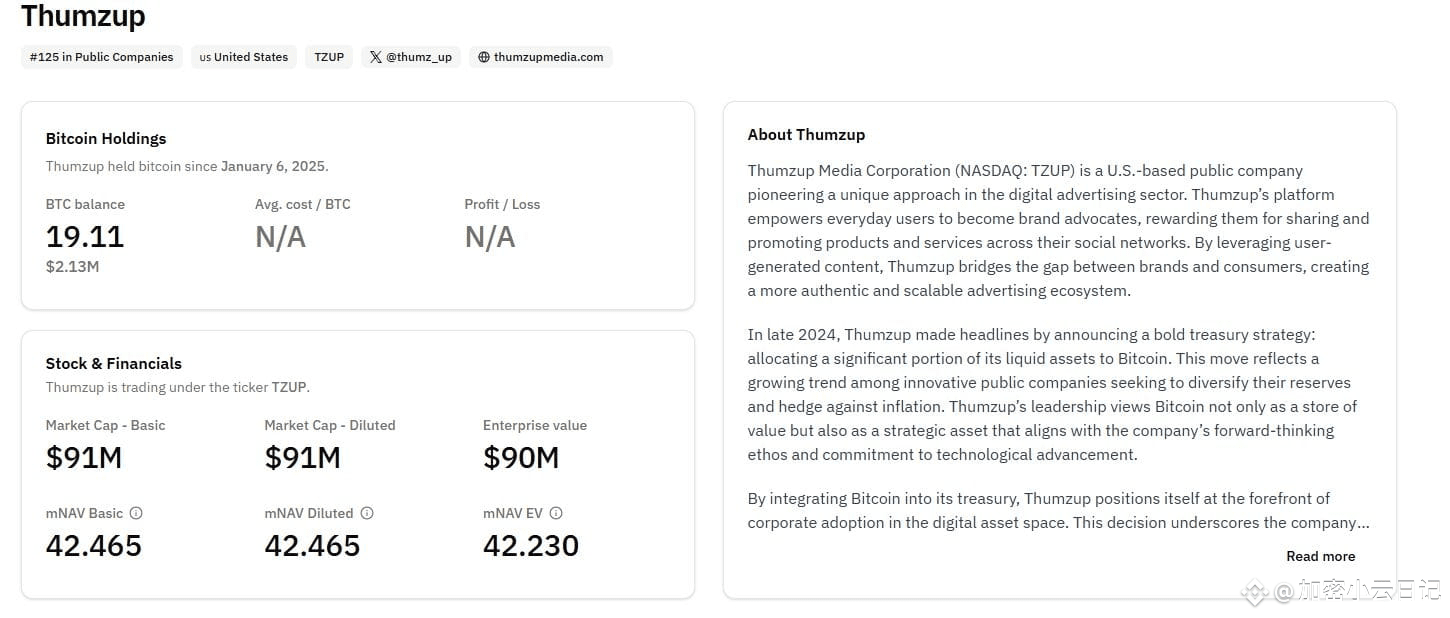
Task: Click the Thumzup page title
Action: [x=83, y=16]
